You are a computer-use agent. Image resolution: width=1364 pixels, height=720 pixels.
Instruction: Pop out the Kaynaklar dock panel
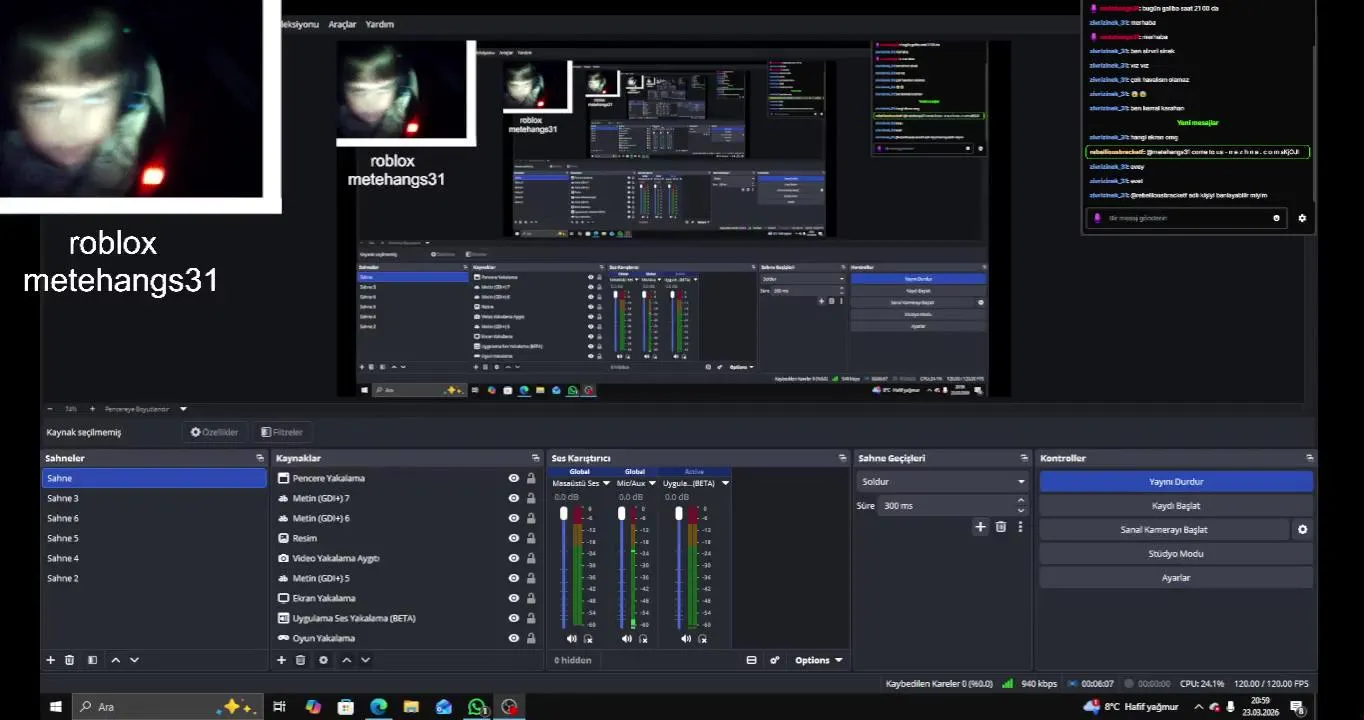tap(537, 458)
